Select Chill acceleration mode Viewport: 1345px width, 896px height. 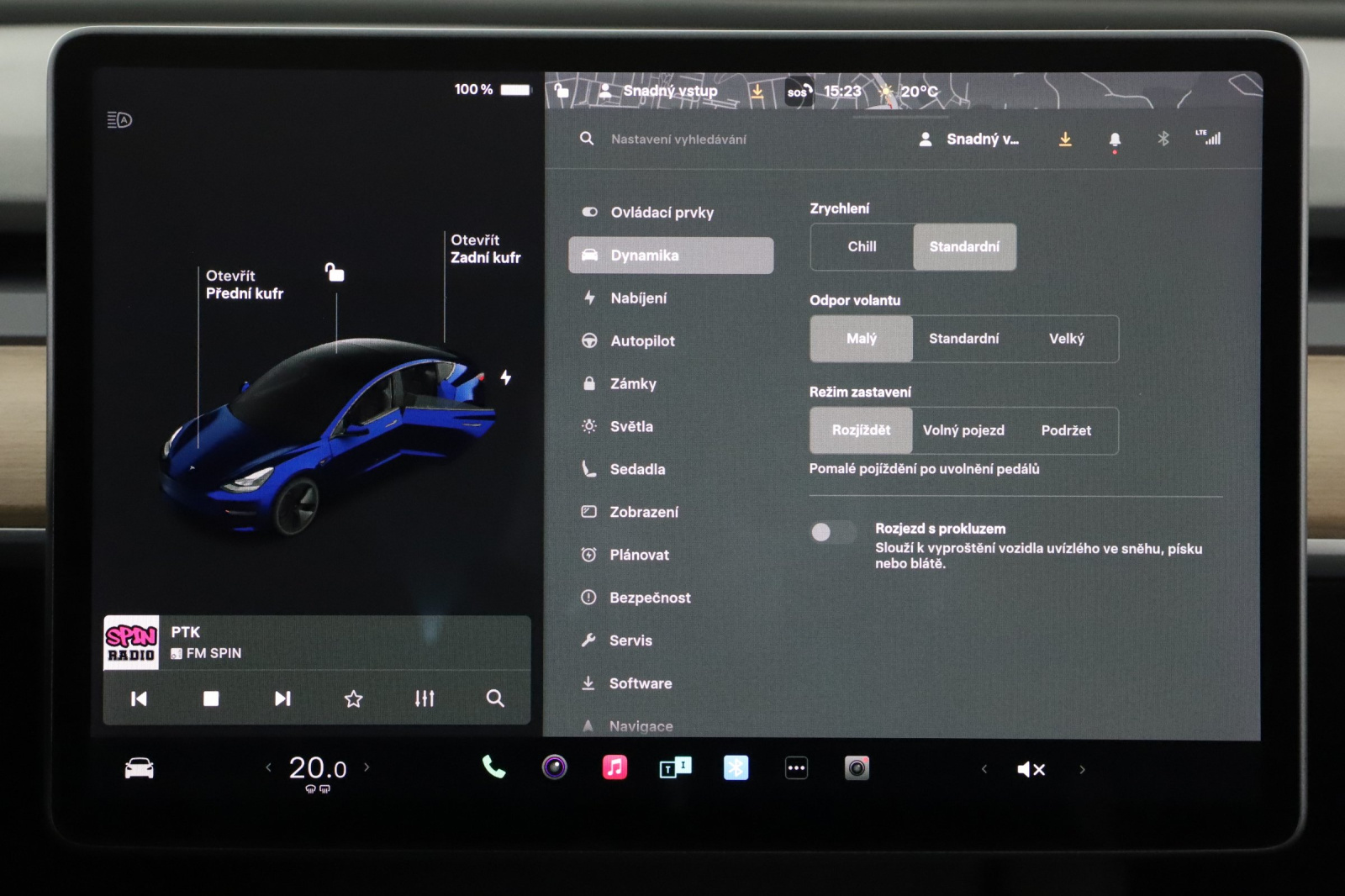click(862, 247)
